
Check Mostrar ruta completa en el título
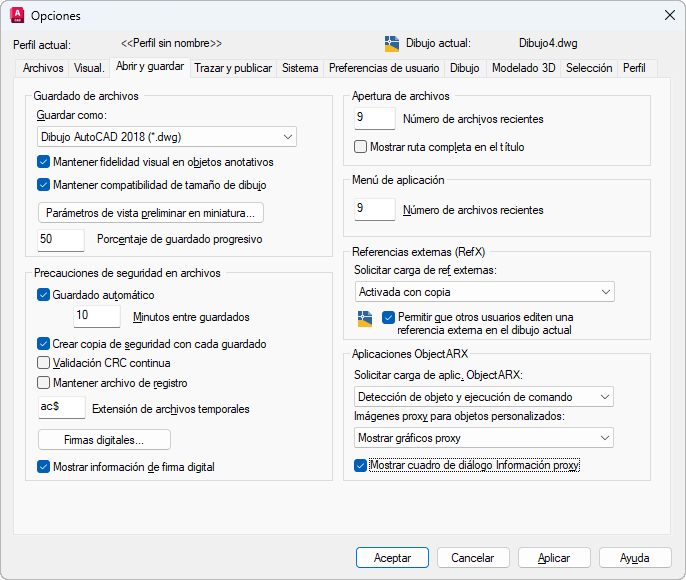362,147
